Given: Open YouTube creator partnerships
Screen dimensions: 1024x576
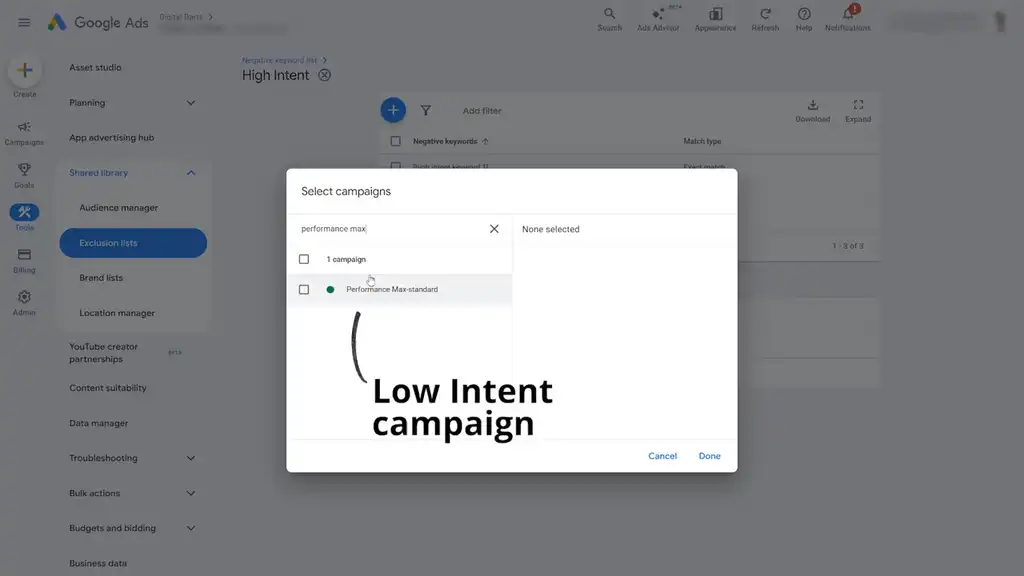Looking at the screenshot, I should coord(103,353).
